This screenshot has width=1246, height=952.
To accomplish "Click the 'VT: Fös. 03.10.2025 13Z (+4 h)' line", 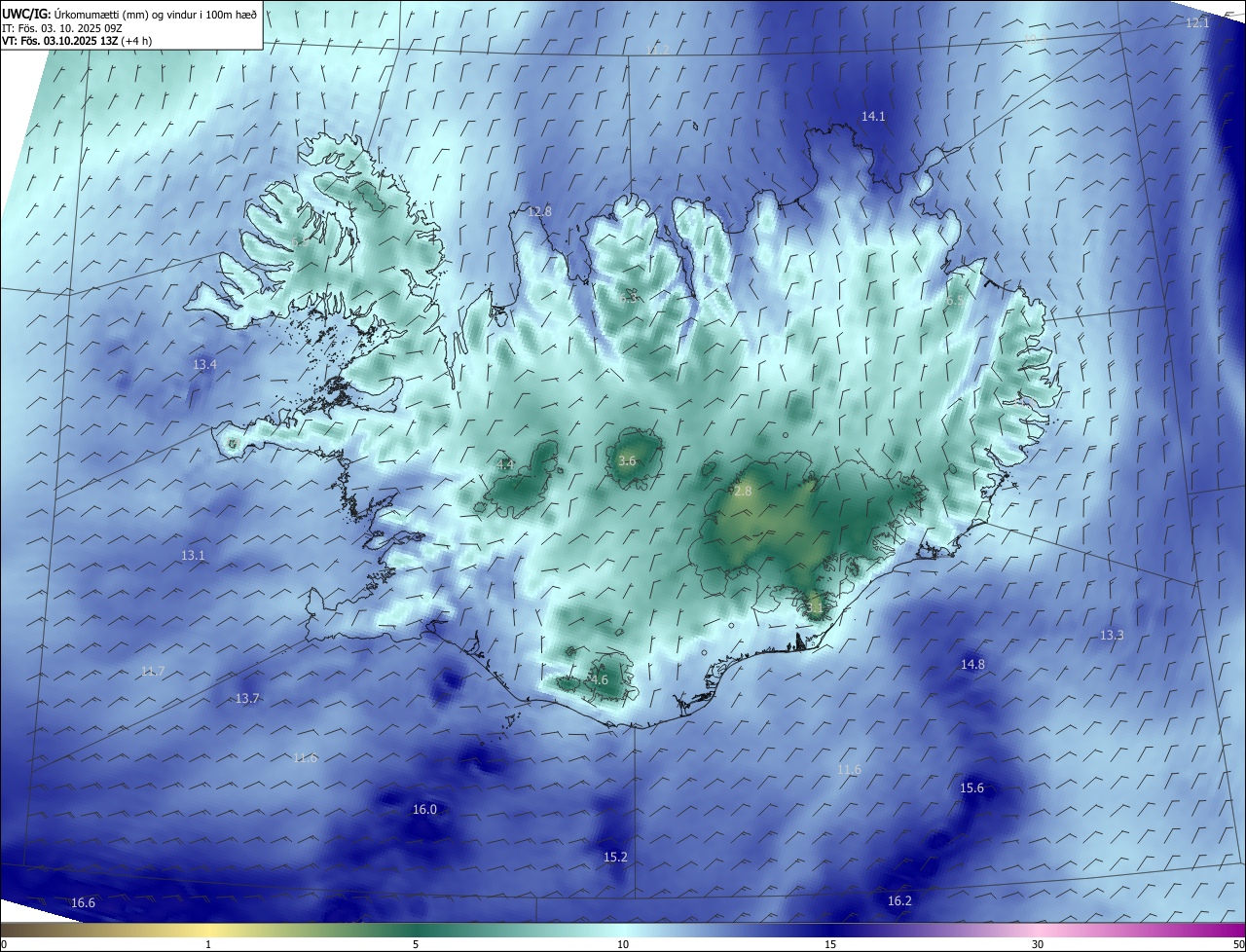I will click(79, 42).
